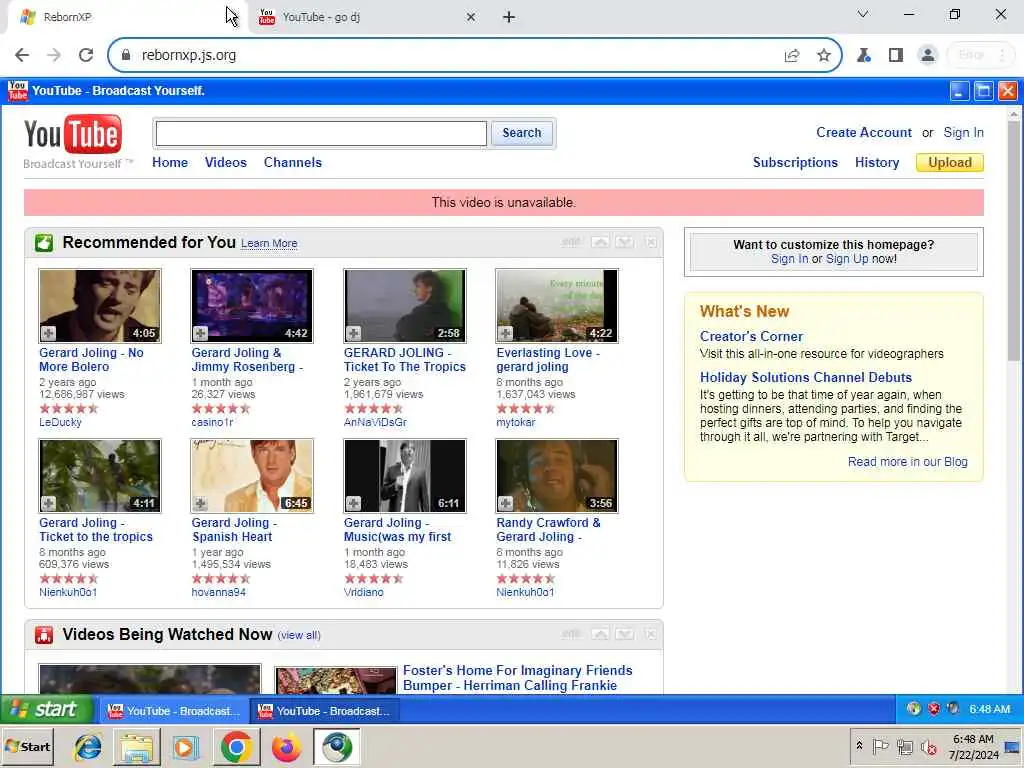Open Holiday Solutions Channel Debuts link
Screen dimensions: 1024x768
pyautogui.click(x=805, y=377)
